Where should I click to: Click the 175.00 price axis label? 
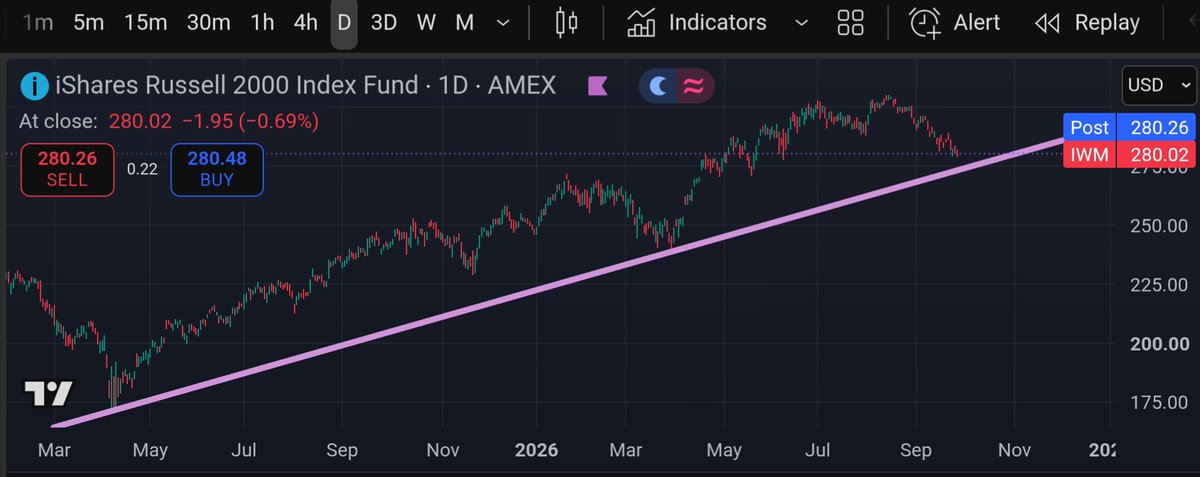1158,402
